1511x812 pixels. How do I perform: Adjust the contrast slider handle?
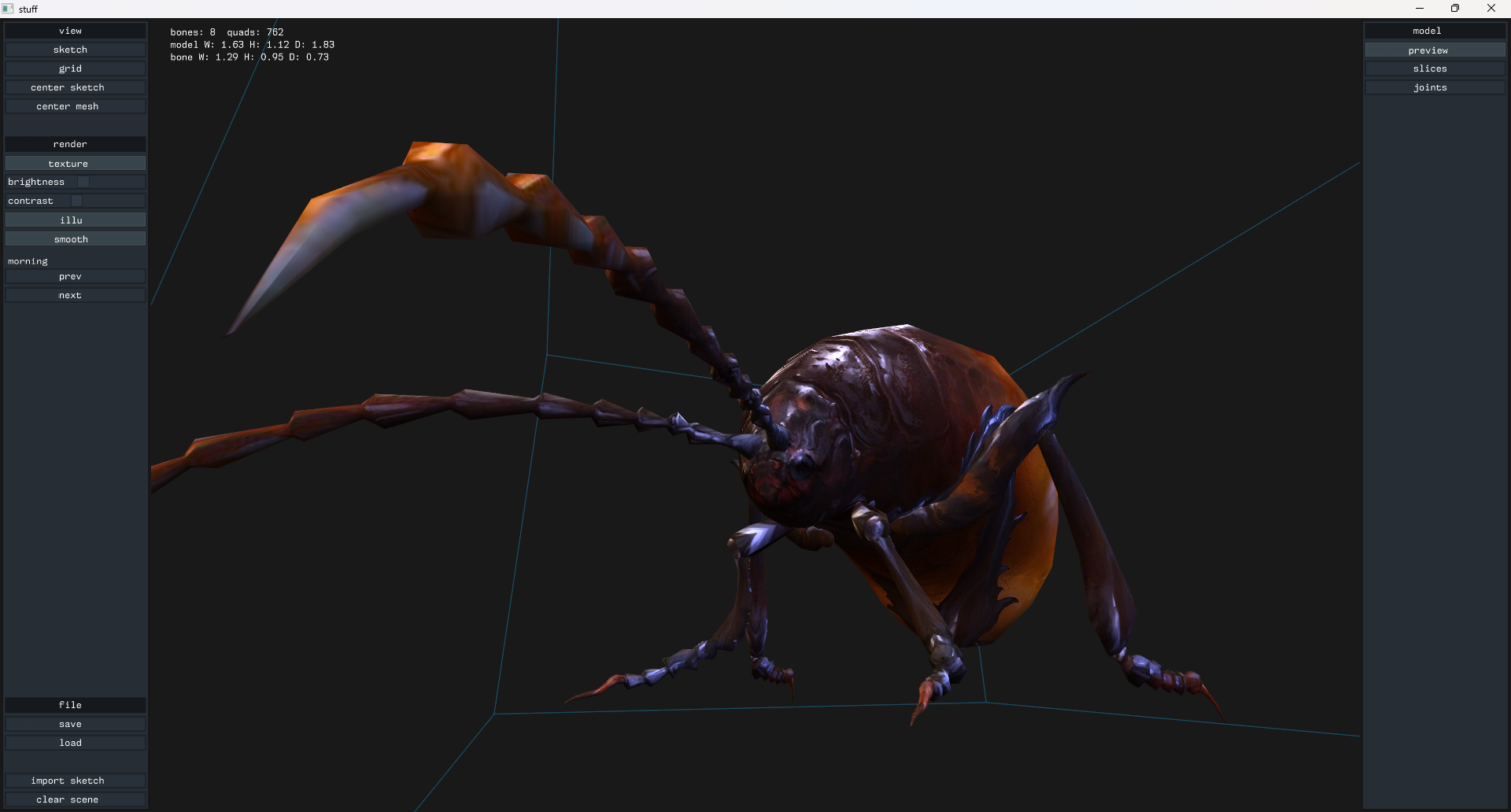coord(76,201)
